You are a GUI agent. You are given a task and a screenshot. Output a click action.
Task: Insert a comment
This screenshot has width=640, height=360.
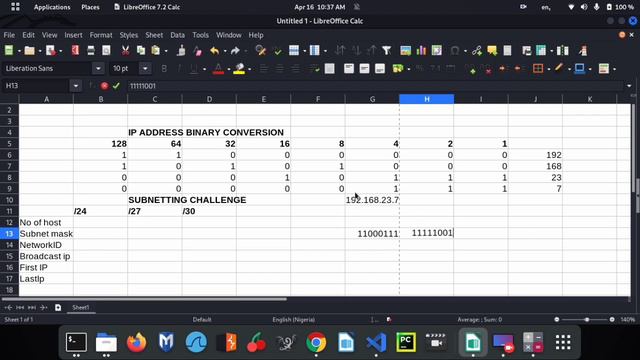(x=492, y=50)
